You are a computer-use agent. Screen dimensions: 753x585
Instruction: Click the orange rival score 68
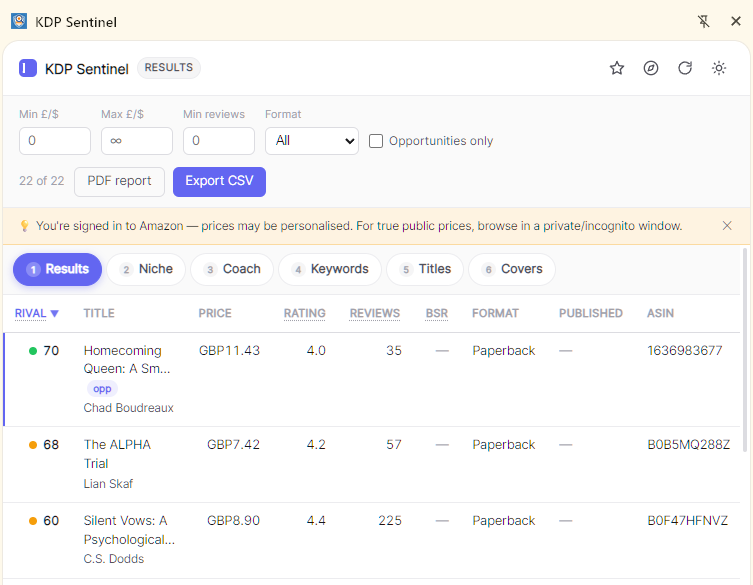pyautogui.click(x=44, y=445)
